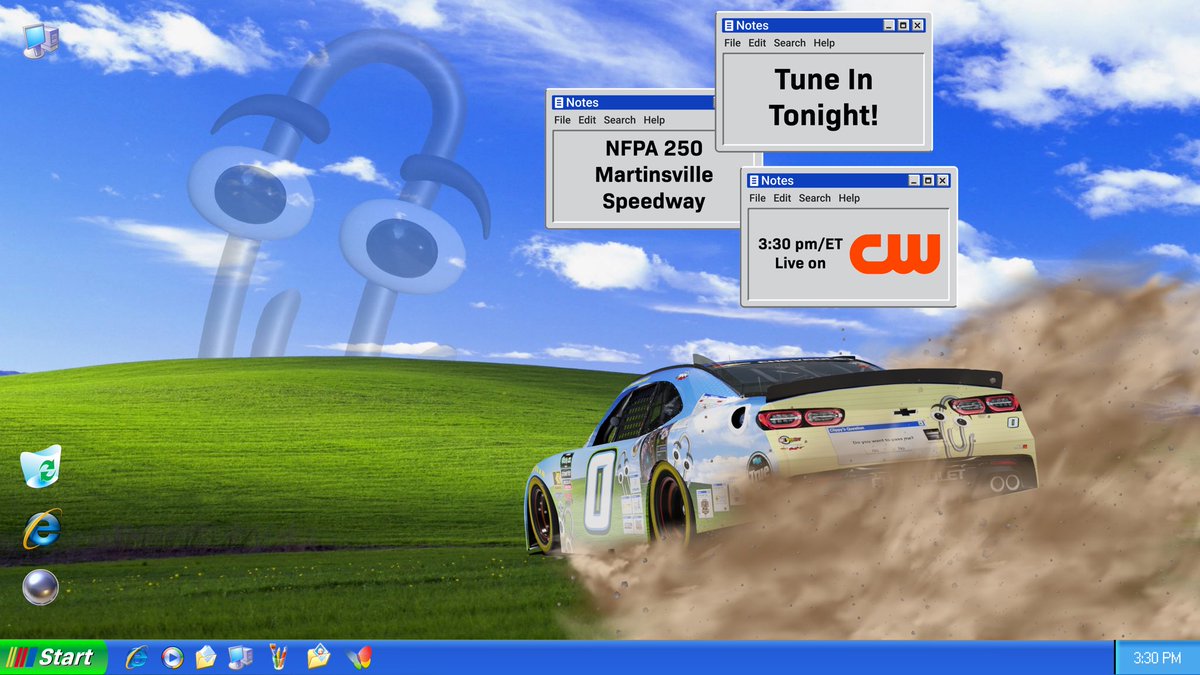Open the computer monitor icon in taskbar
Screen dimensions: 1200x675
(240, 657)
